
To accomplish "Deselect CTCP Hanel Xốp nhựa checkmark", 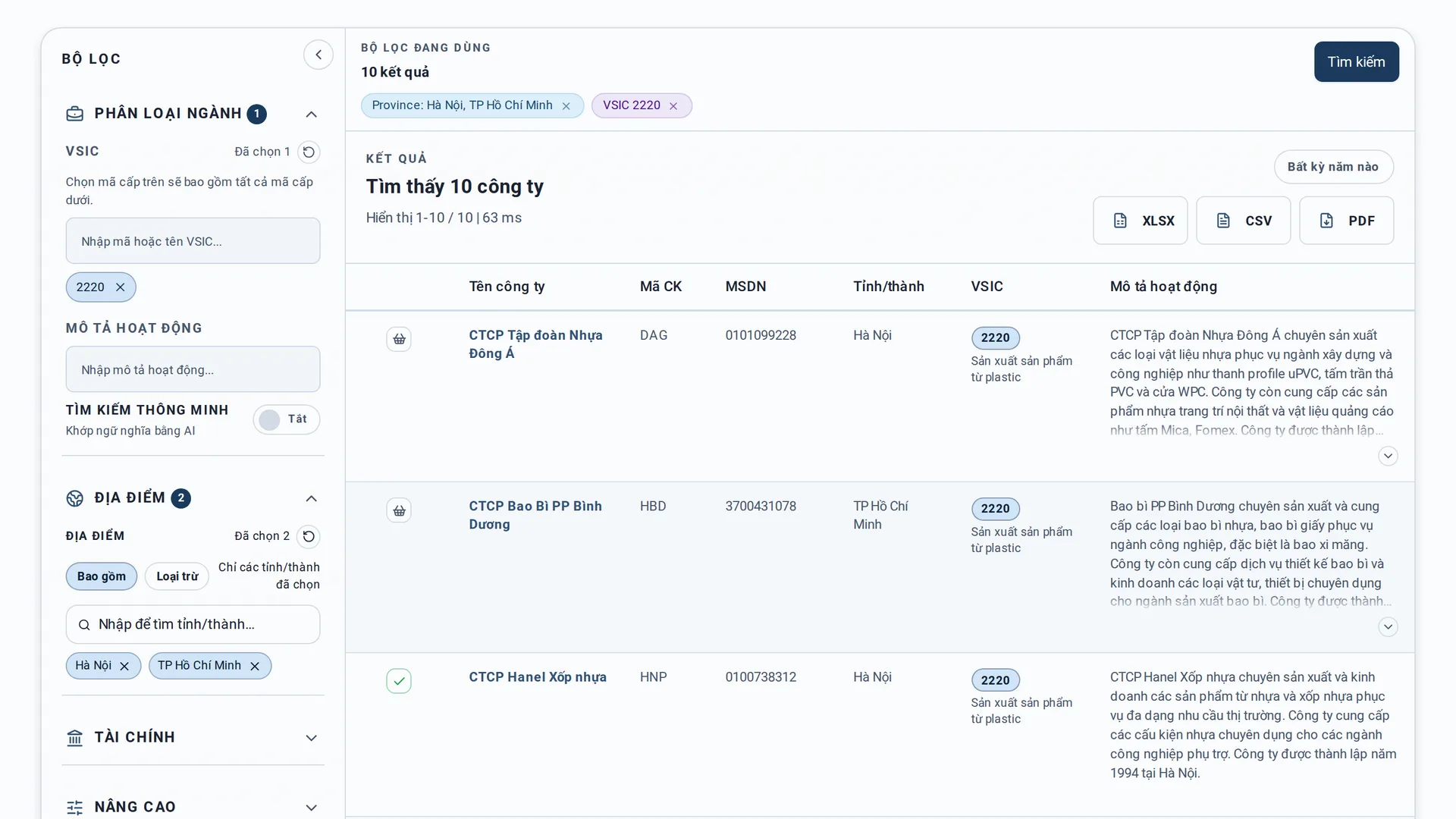I will 399,681.
